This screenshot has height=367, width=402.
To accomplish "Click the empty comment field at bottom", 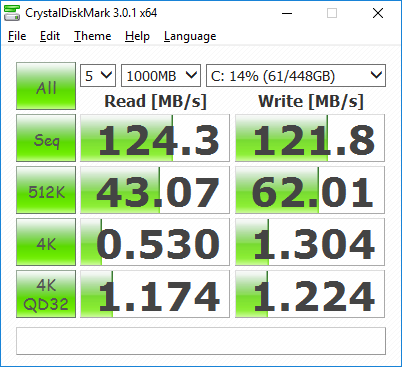I will point(201,341).
